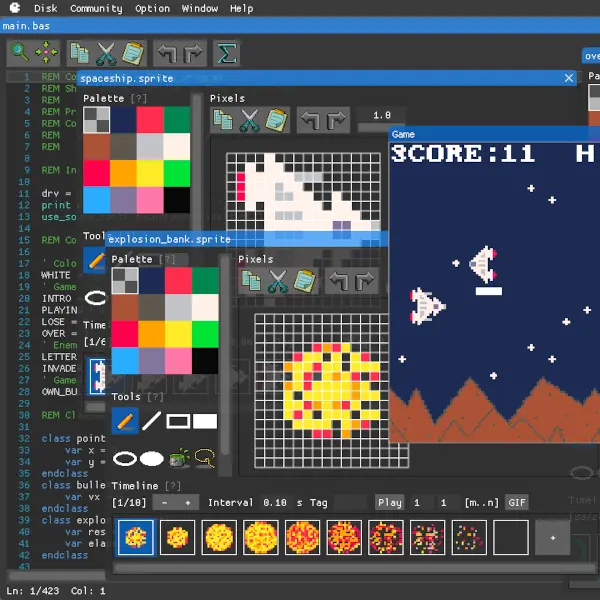Select the Pencil tool in explosion_bank Tools

pos(125,421)
